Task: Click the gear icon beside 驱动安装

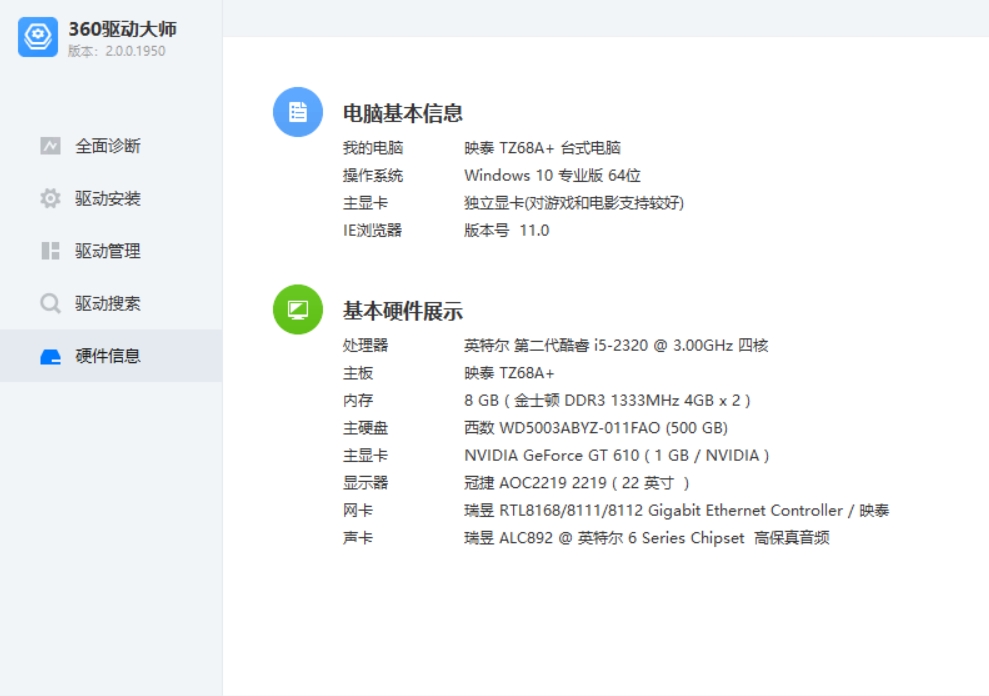Action: pos(50,199)
